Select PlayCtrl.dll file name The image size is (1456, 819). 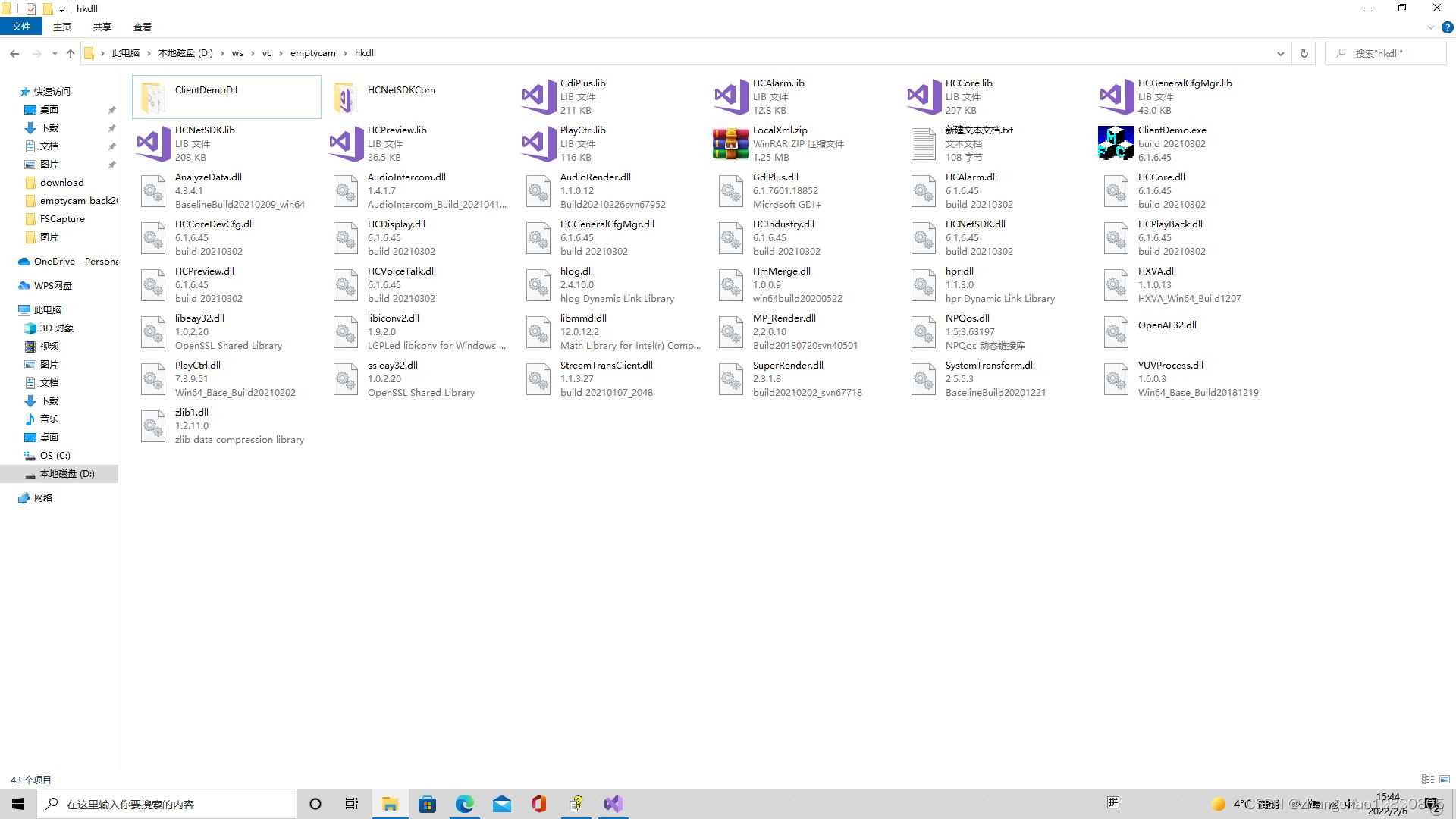click(x=198, y=365)
